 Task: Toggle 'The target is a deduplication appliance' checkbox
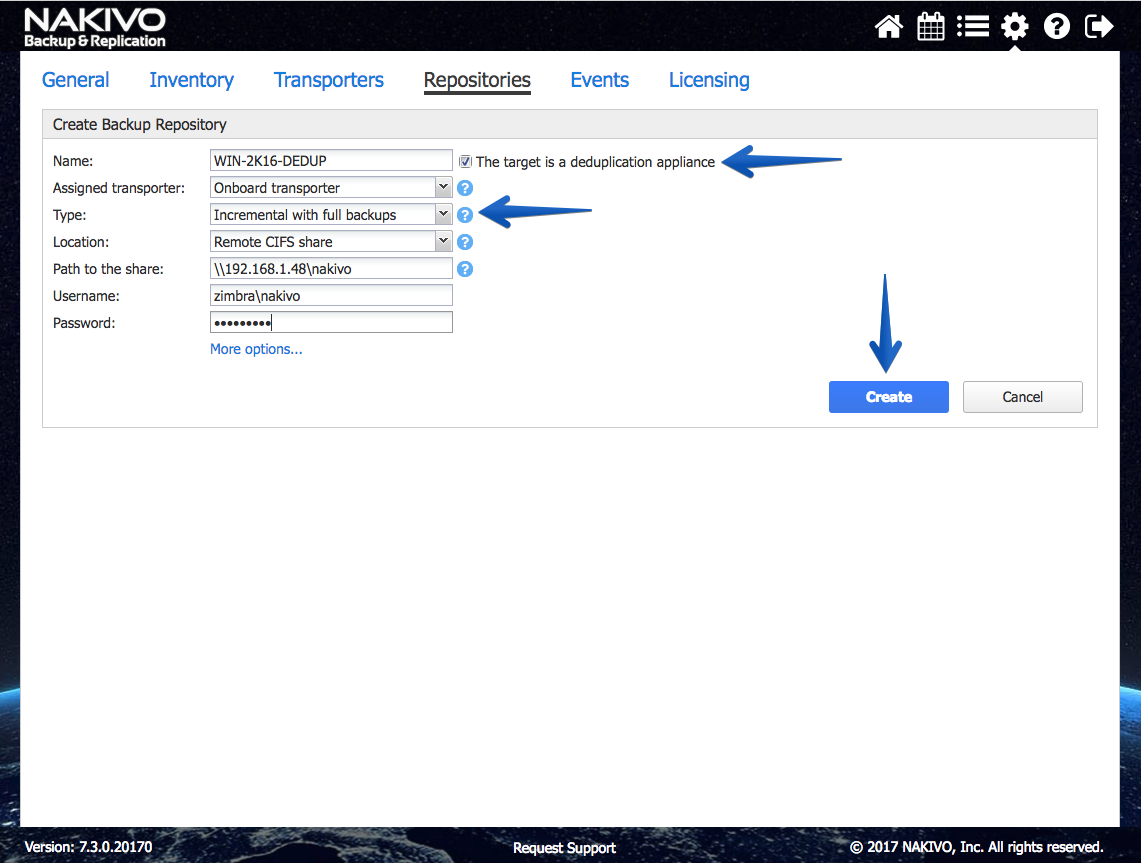[465, 162]
